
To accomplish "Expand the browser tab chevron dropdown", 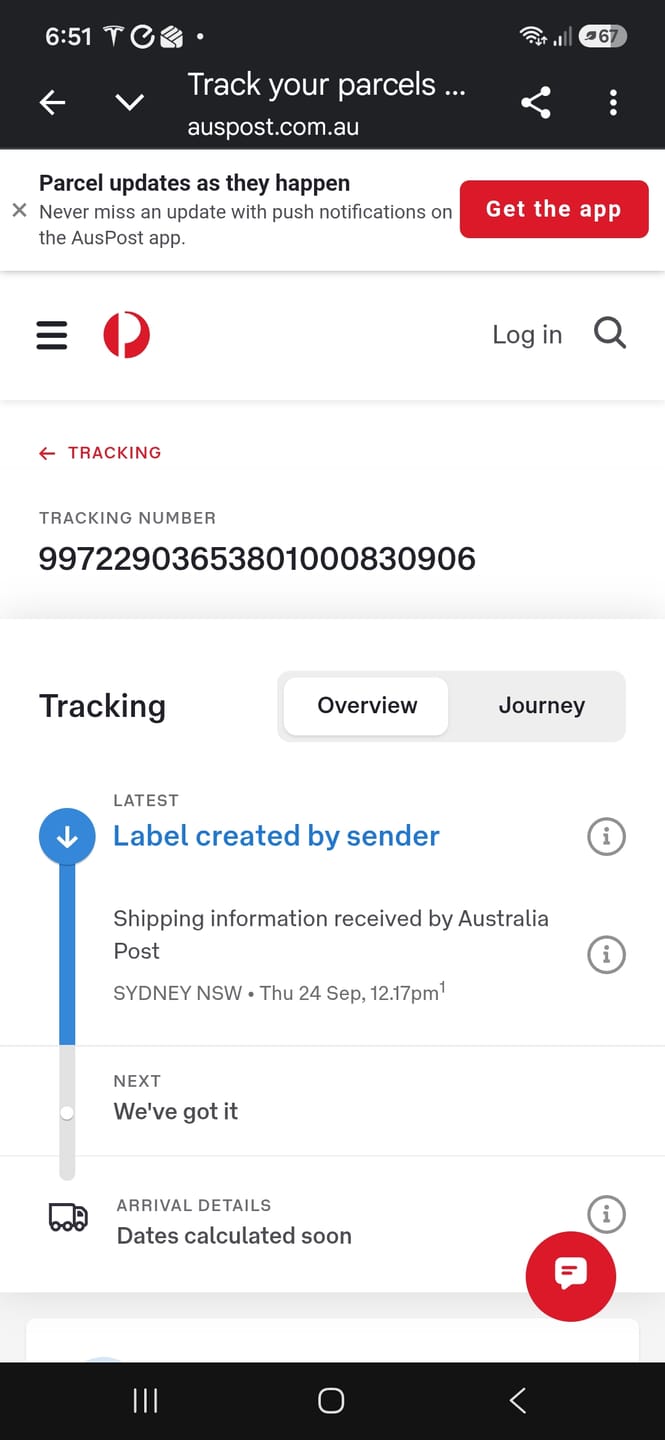I will [130, 102].
